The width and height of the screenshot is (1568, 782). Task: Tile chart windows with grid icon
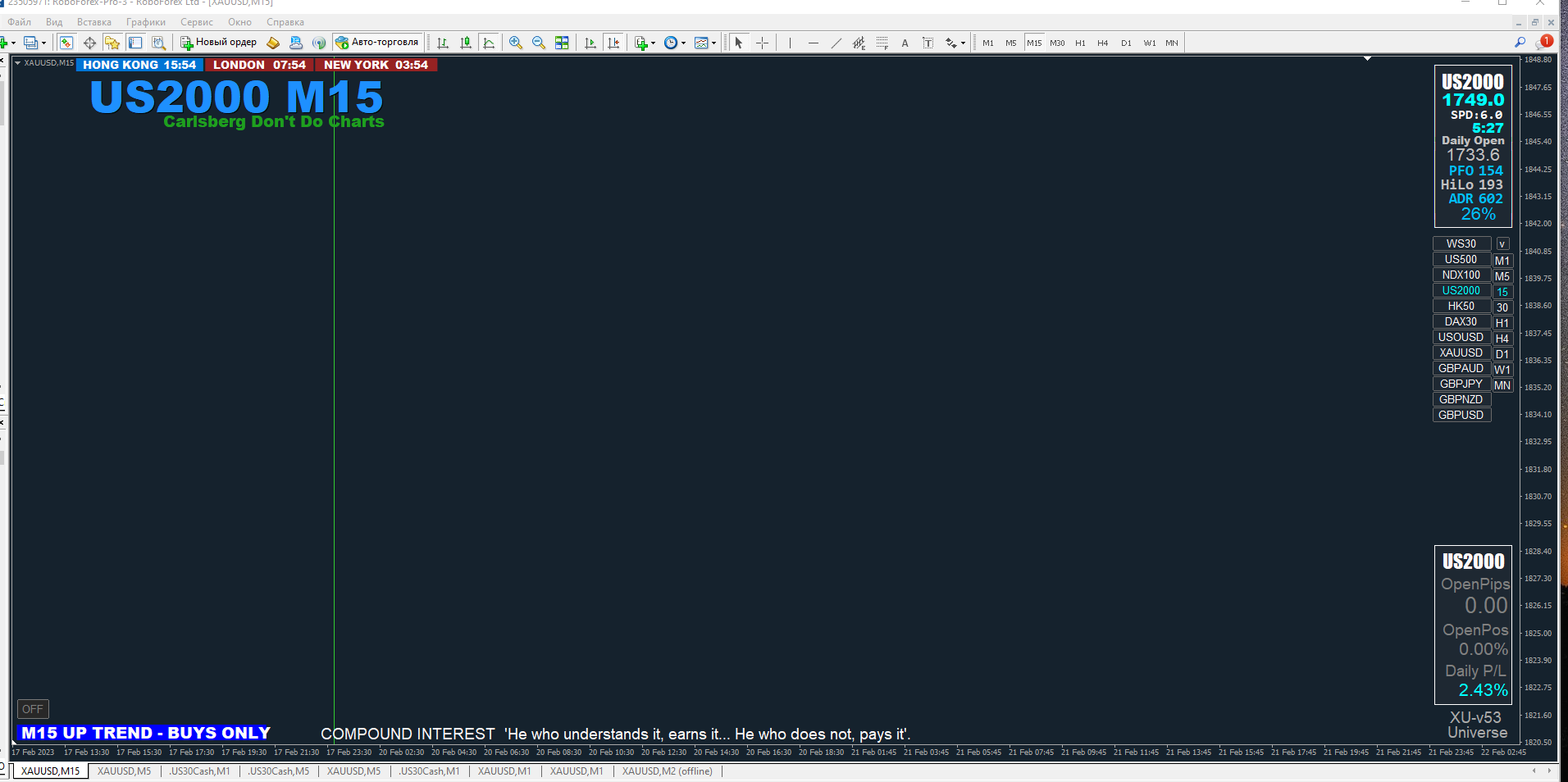tap(562, 43)
